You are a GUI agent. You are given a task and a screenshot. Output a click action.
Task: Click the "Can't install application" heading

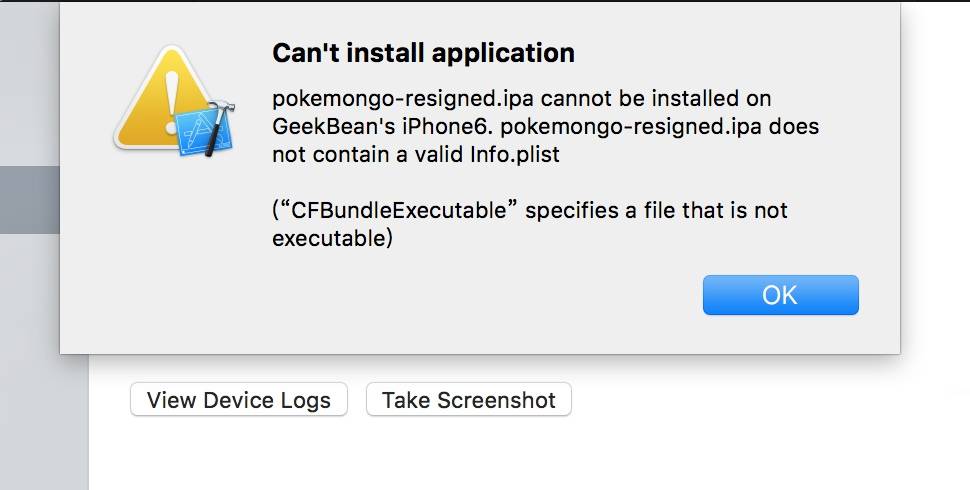tap(423, 53)
